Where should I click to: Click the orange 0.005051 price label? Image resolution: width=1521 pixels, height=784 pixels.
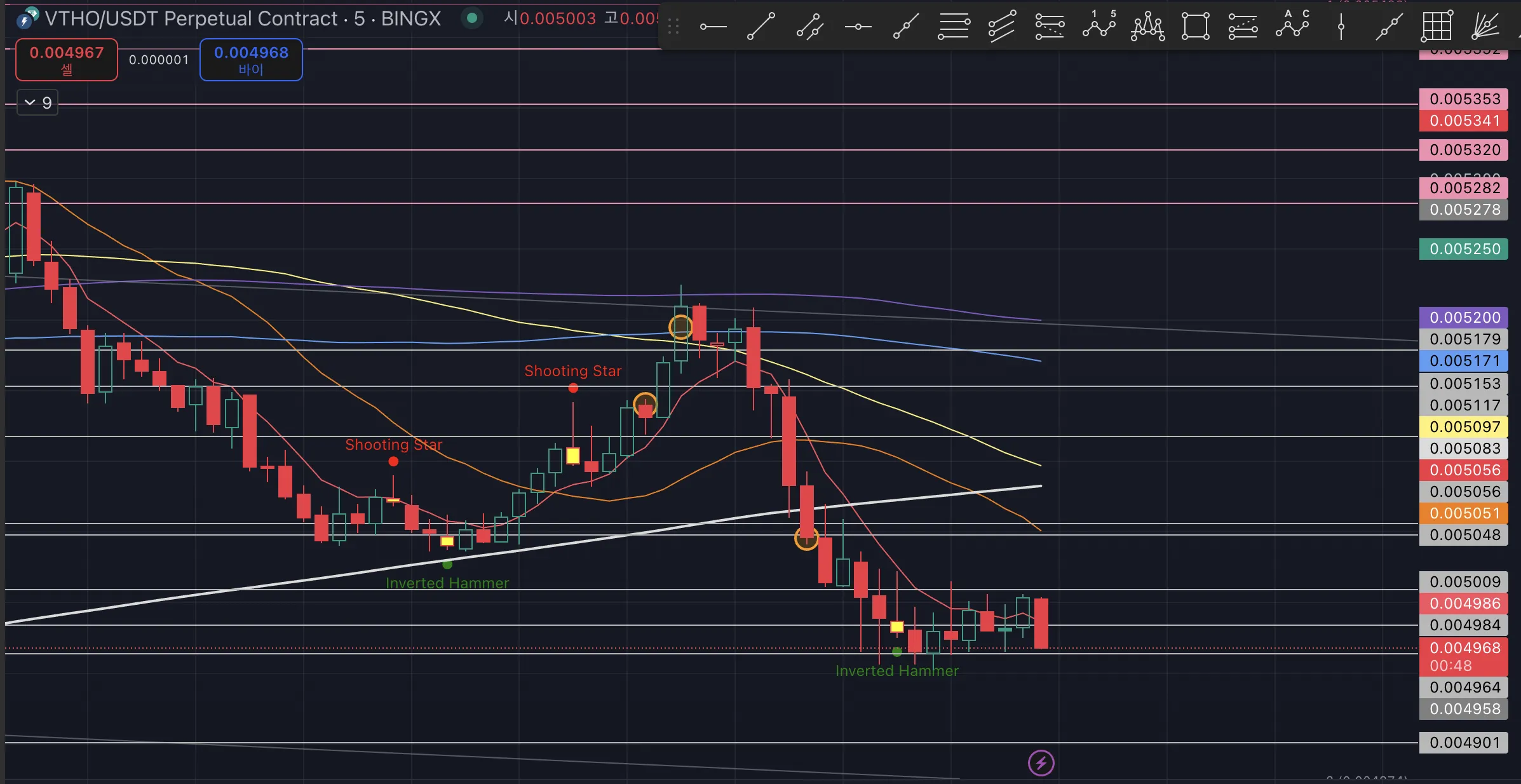tap(1464, 513)
